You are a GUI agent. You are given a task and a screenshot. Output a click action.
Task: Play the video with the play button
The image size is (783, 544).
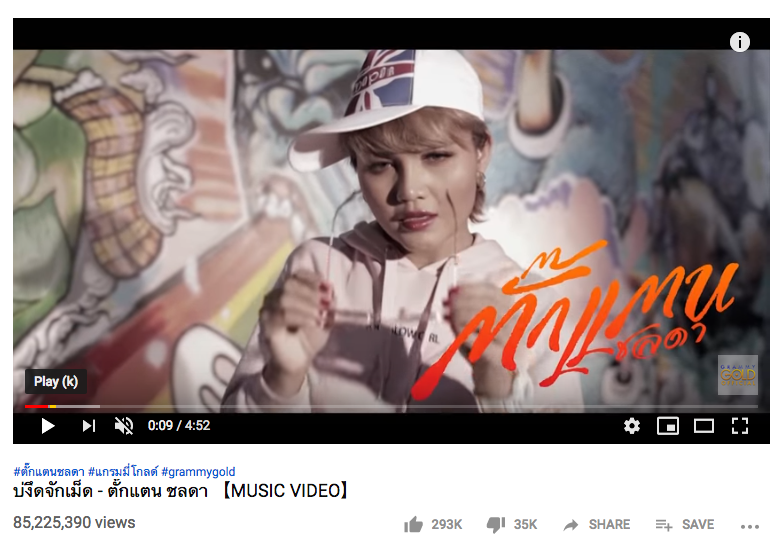[x=47, y=426]
